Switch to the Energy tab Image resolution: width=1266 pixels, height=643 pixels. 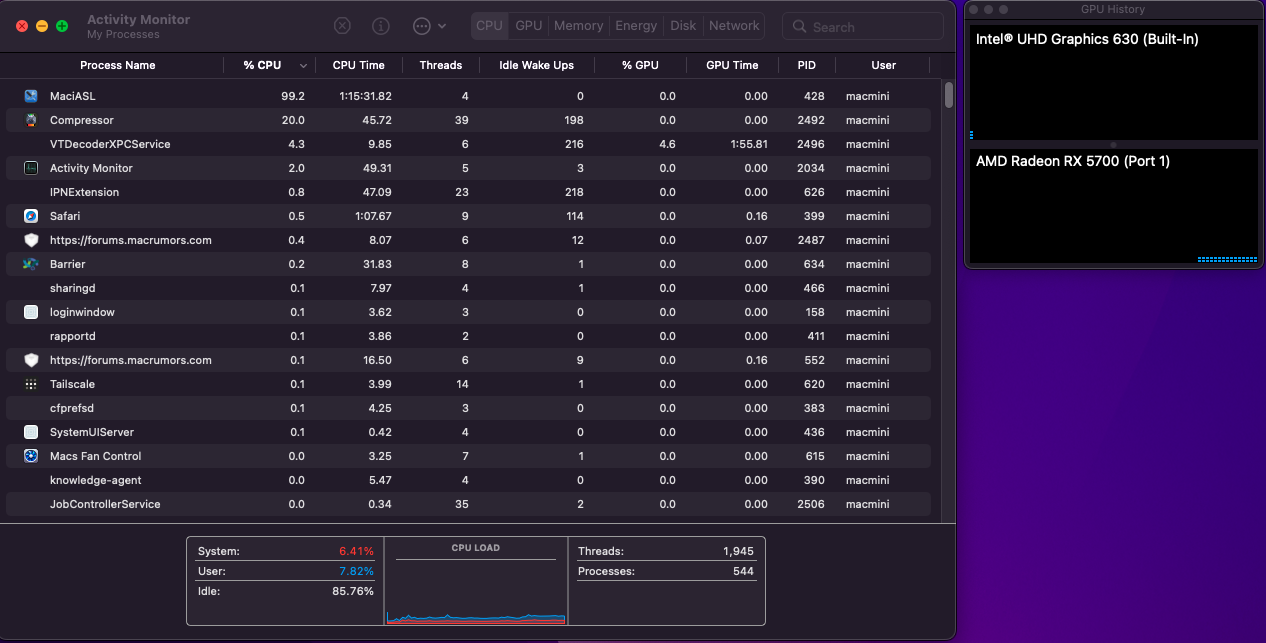coord(636,26)
